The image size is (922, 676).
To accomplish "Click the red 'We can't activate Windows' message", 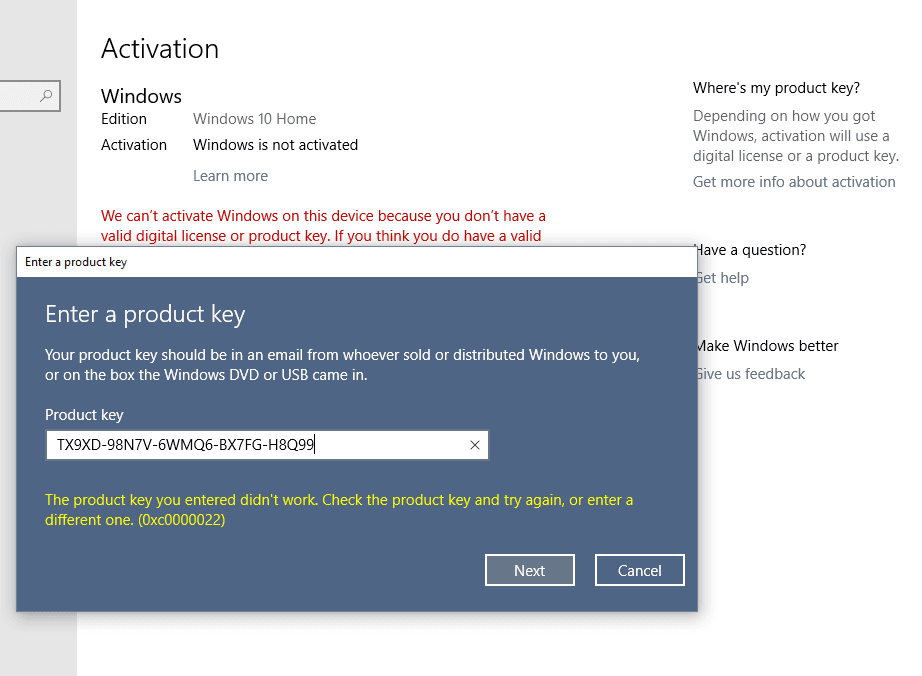I will point(323,226).
